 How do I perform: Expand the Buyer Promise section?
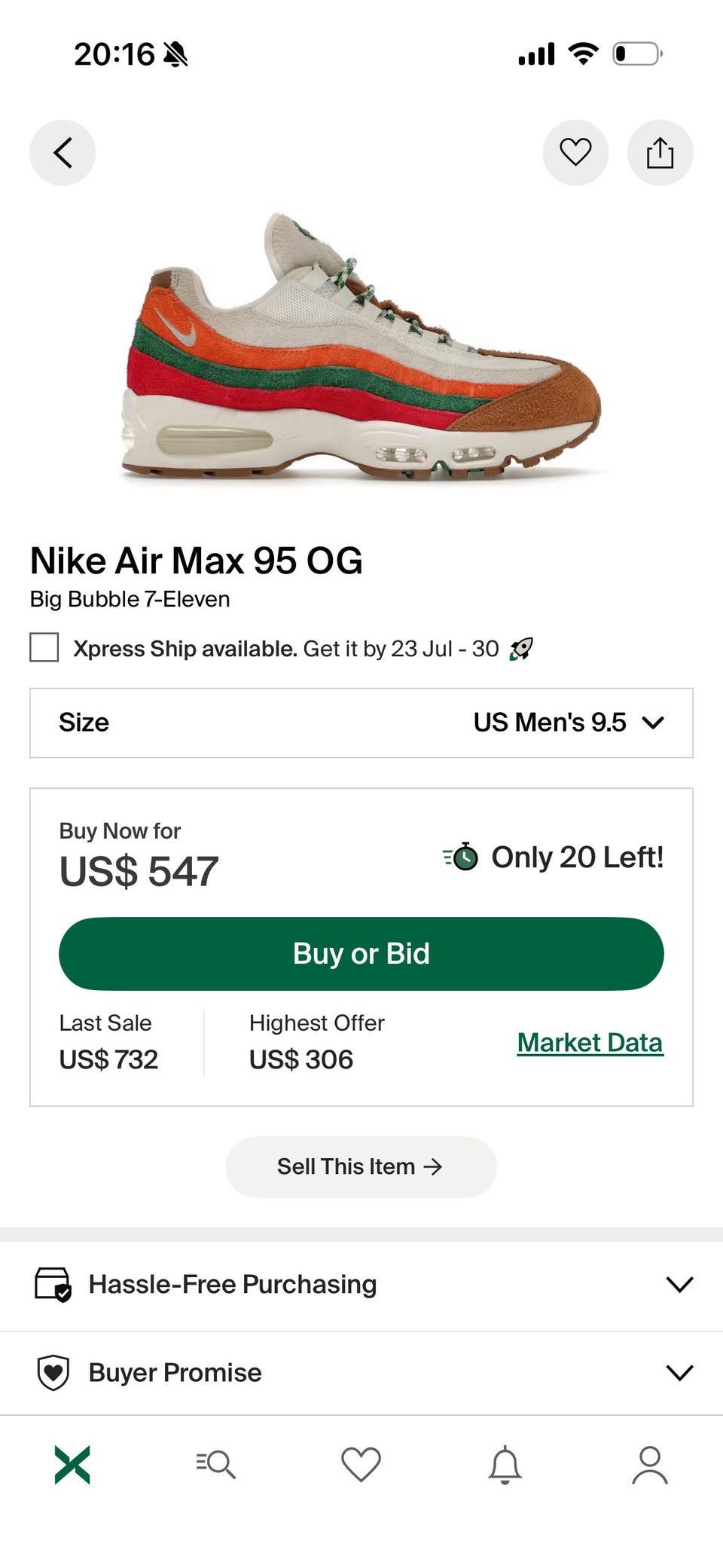[361, 1373]
